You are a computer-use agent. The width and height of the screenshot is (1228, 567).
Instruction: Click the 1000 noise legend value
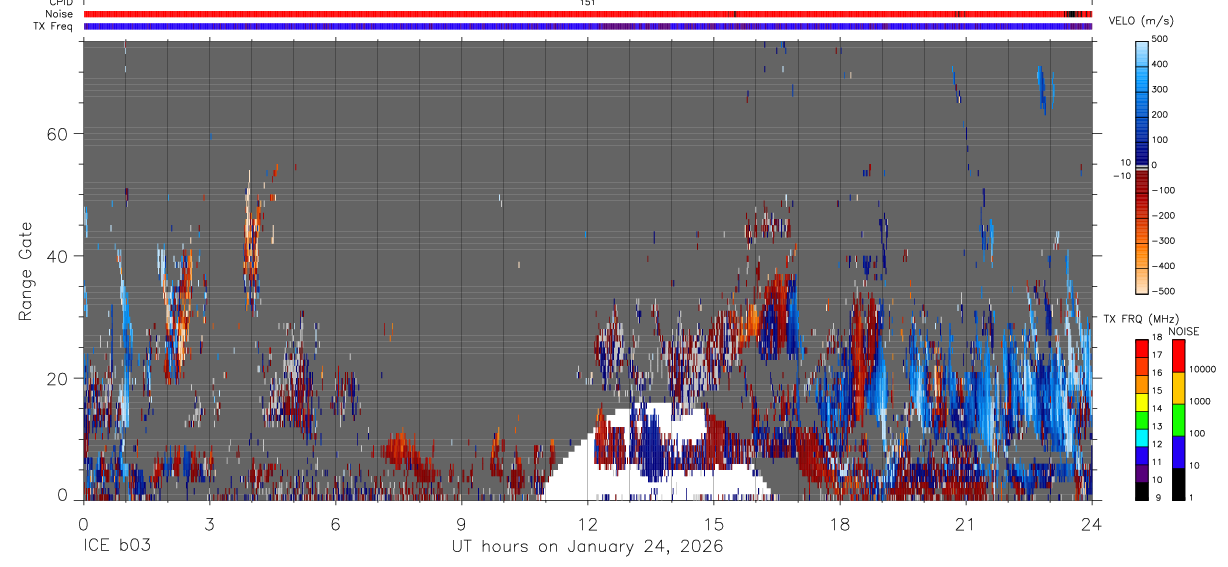coord(1199,401)
